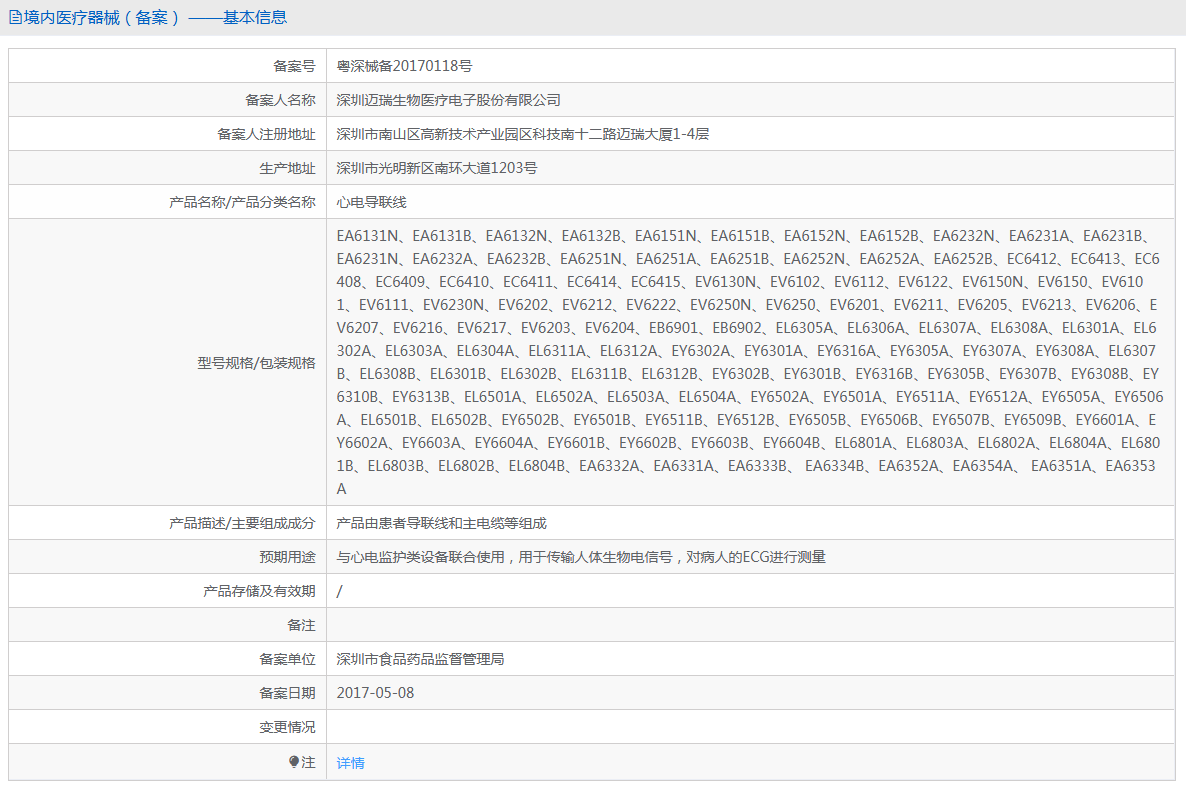Click the lightbulb icon next to 注
Viewport: 1186px width, 792px height.
tap(293, 762)
